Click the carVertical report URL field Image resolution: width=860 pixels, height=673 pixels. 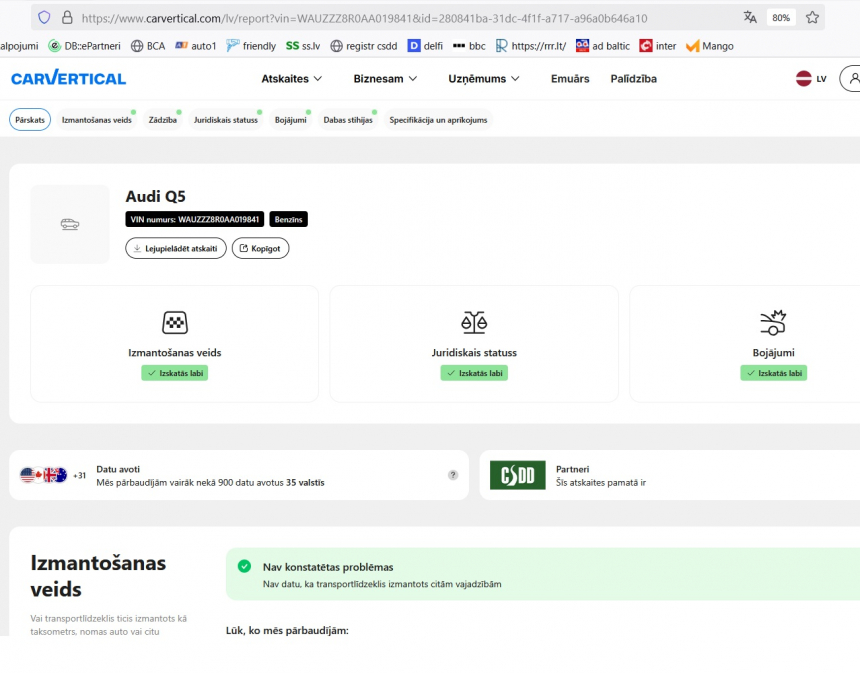[364, 18]
